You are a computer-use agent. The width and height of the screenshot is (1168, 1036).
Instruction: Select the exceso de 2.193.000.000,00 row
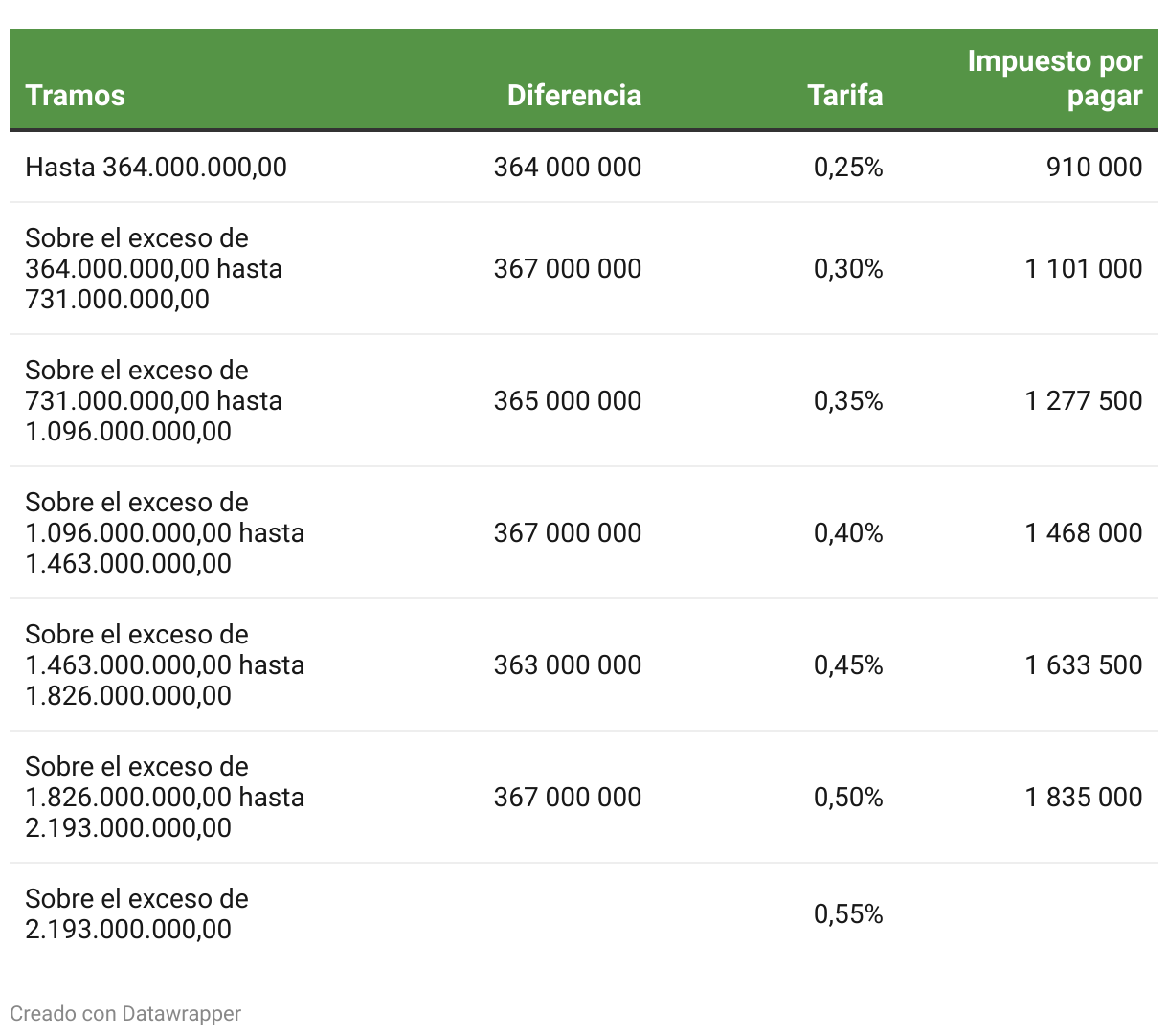coord(137,913)
